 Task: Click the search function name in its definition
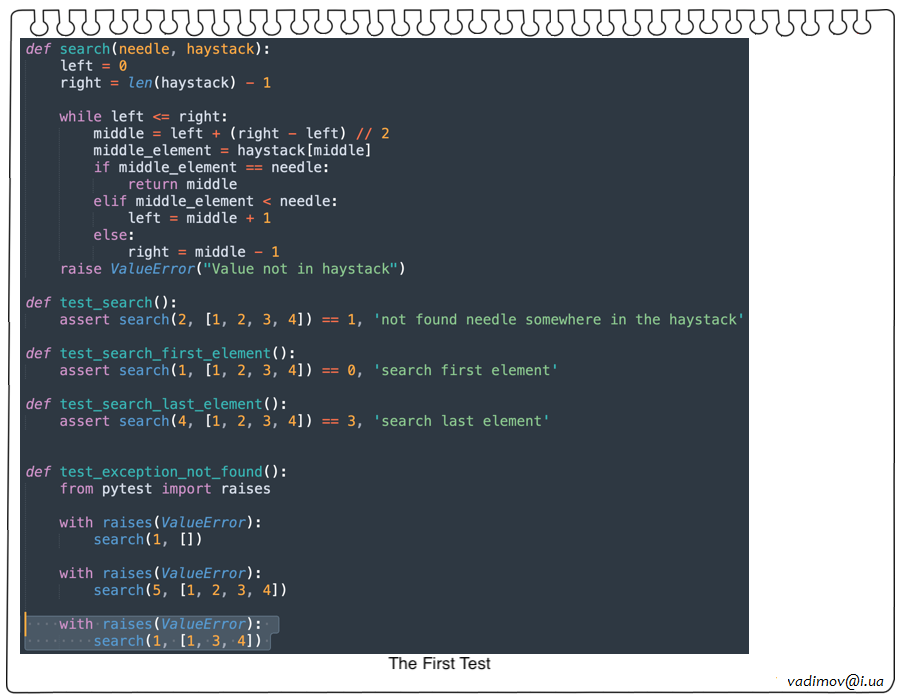(85, 49)
